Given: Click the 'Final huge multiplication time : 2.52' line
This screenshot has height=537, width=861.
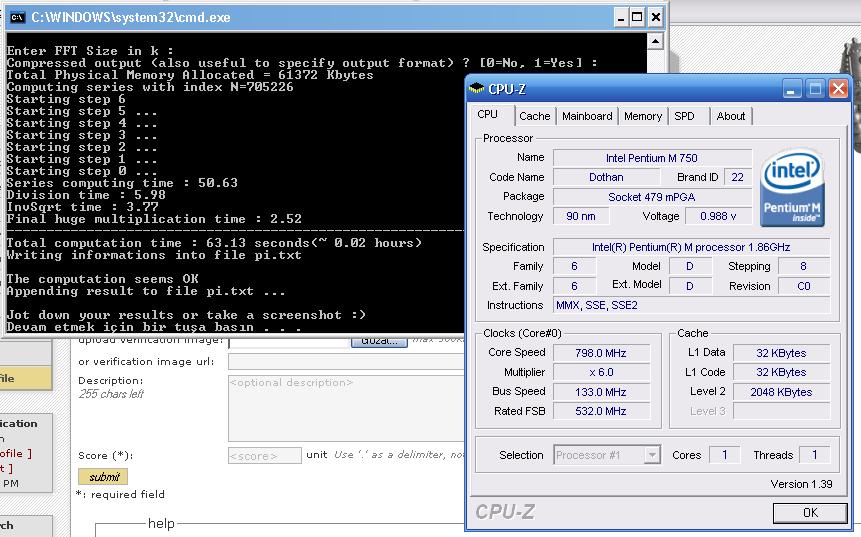Looking at the screenshot, I should pyautogui.click(x=154, y=219).
